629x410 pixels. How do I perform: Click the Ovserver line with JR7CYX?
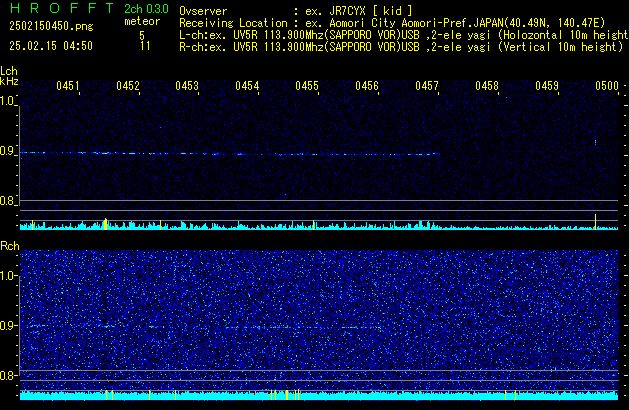pos(296,11)
